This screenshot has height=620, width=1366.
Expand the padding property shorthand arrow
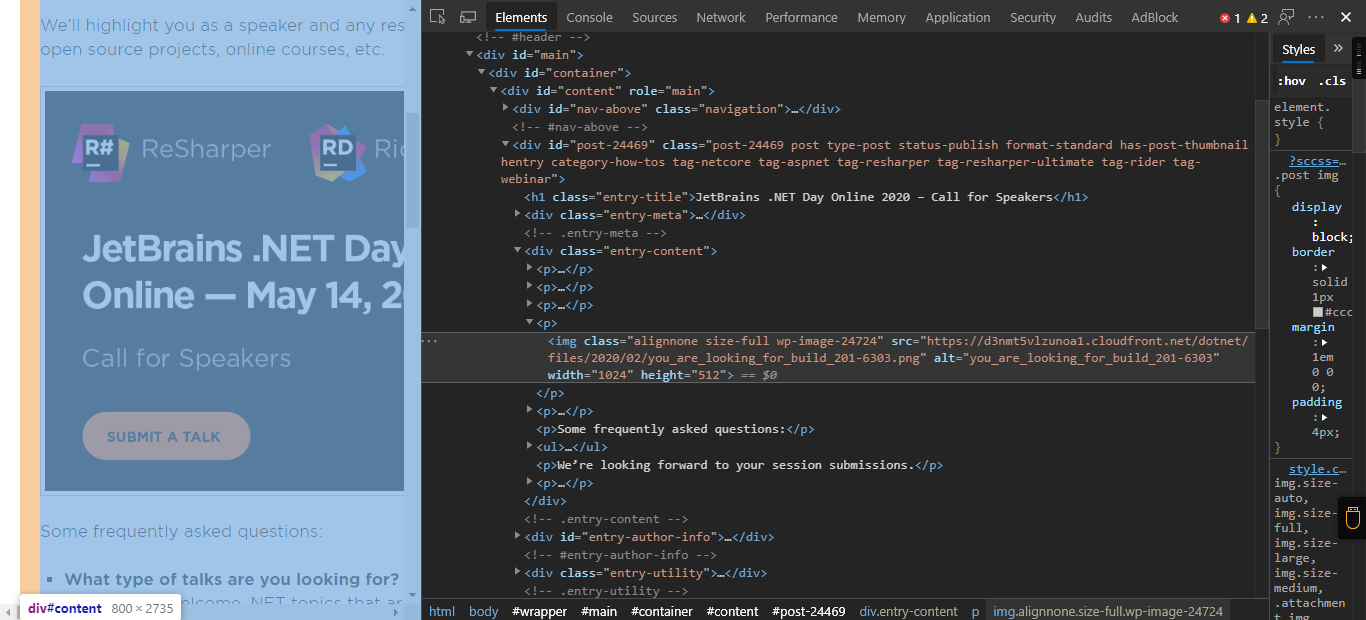(1324, 417)
